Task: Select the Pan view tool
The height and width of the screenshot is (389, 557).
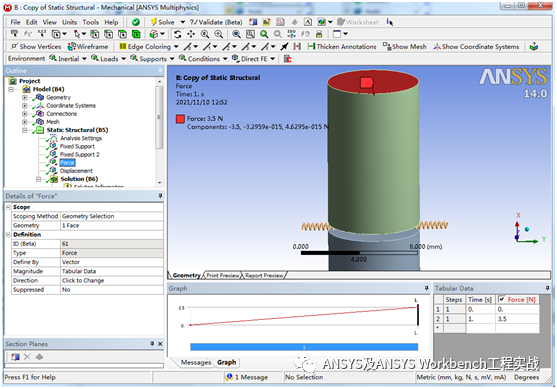Action: pos(191,34)
